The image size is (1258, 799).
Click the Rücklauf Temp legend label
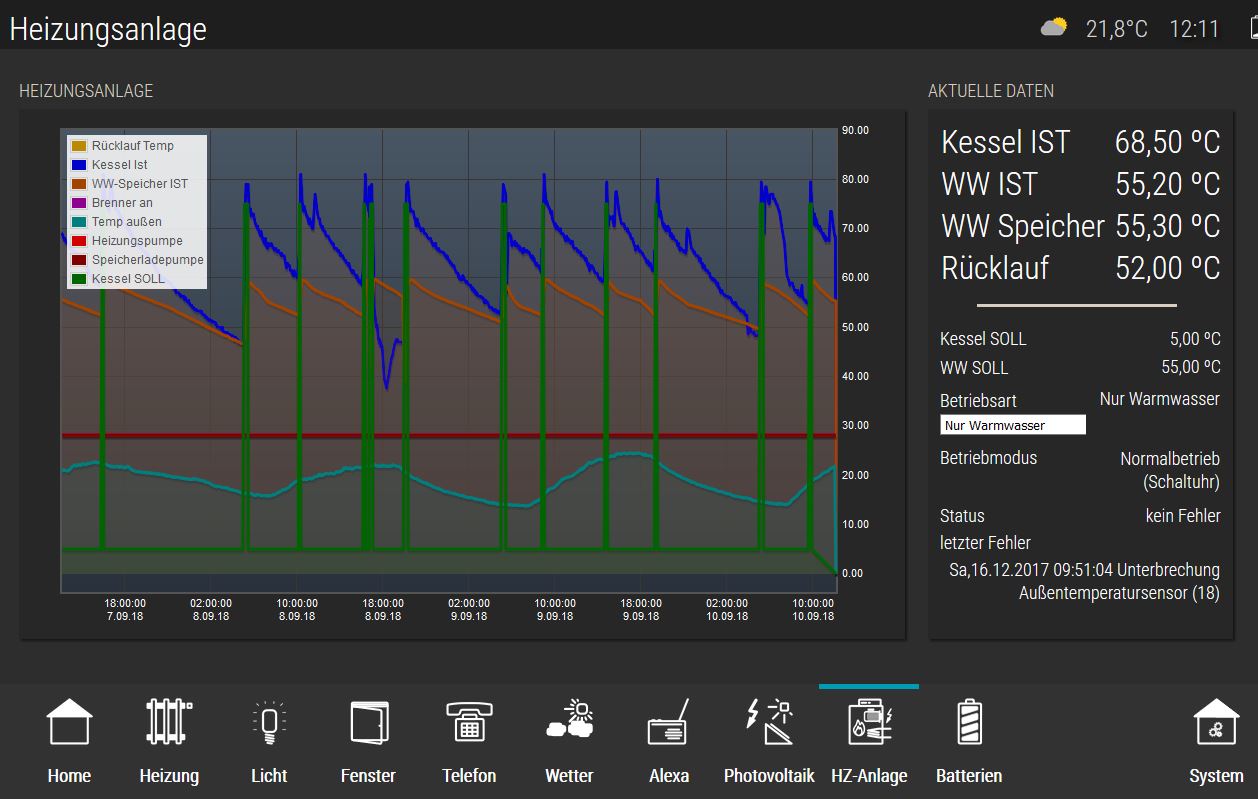point(133,146)
